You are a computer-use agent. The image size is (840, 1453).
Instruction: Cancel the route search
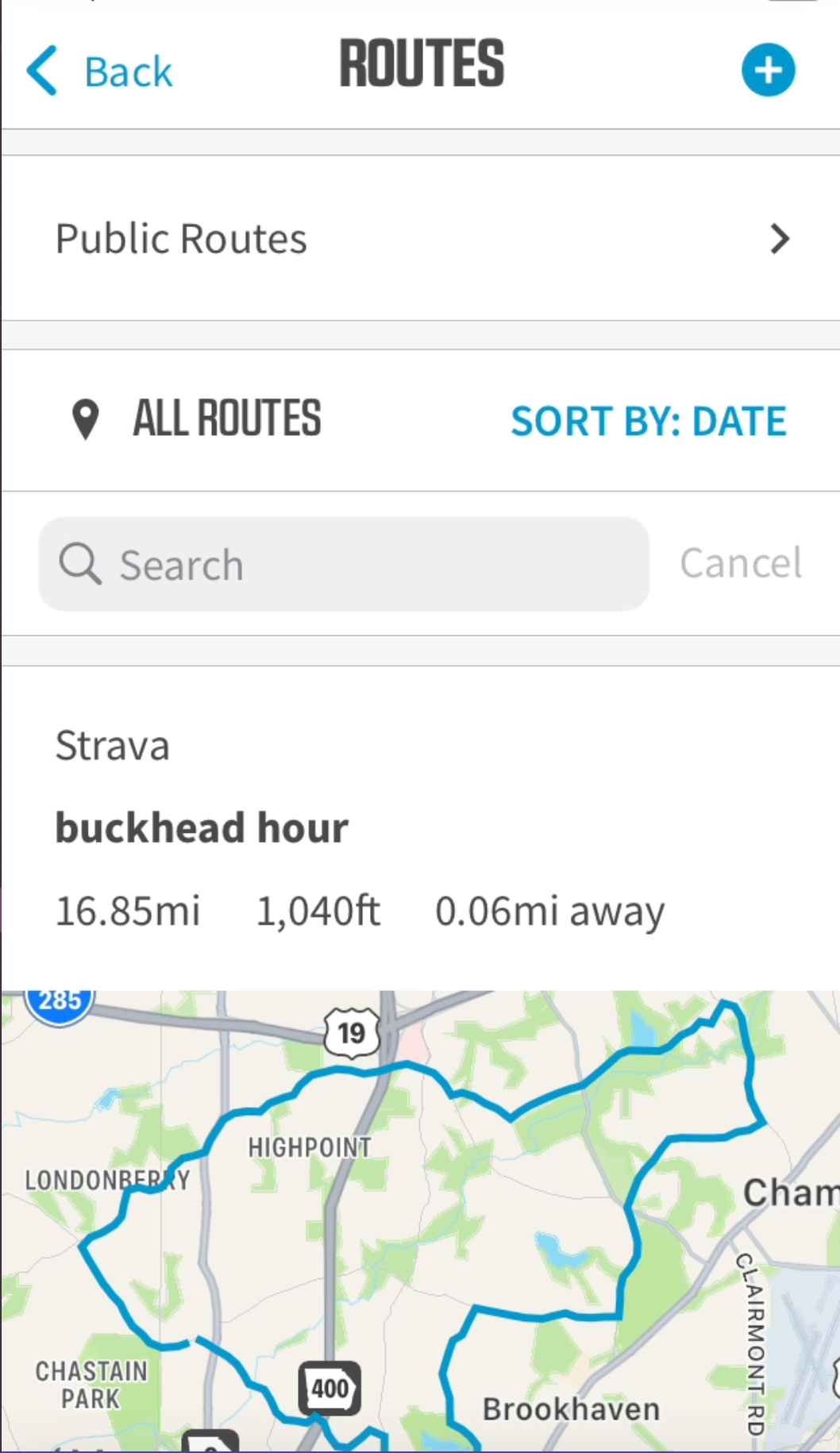(740, 564)
